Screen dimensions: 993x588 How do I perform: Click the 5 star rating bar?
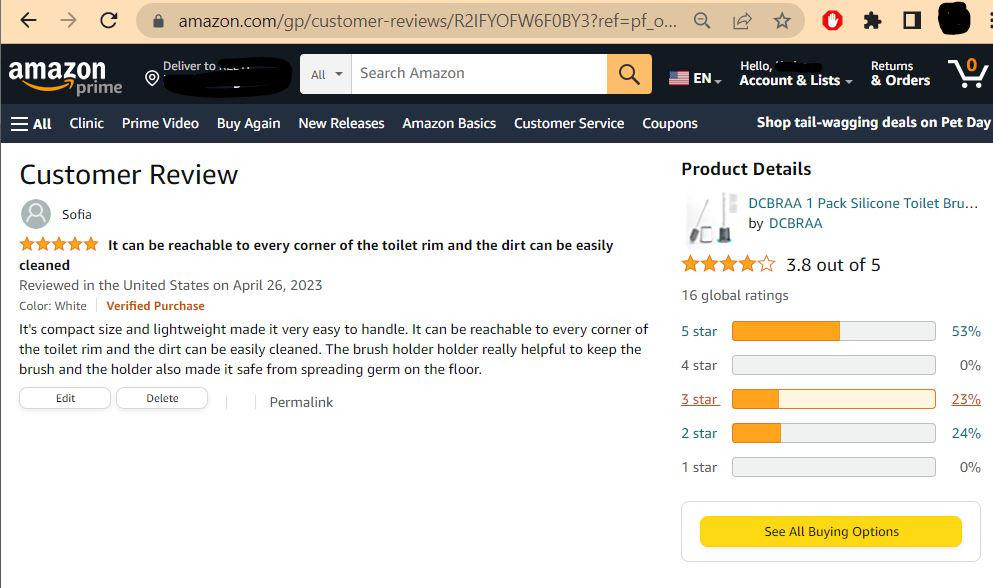click(833, 331)
